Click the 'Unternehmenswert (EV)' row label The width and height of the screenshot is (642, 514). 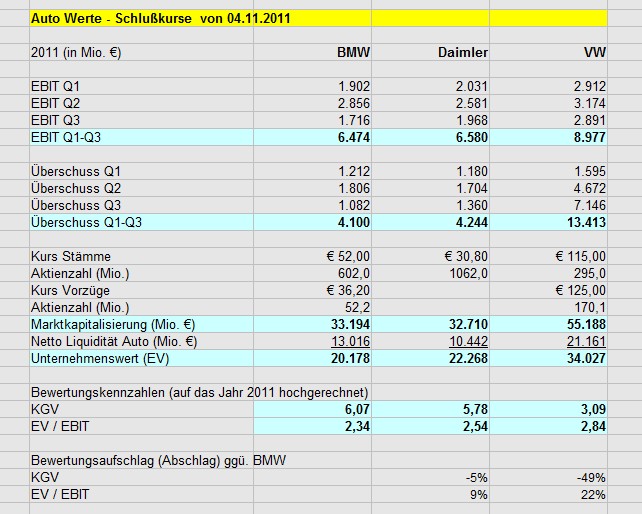(100, 358)
